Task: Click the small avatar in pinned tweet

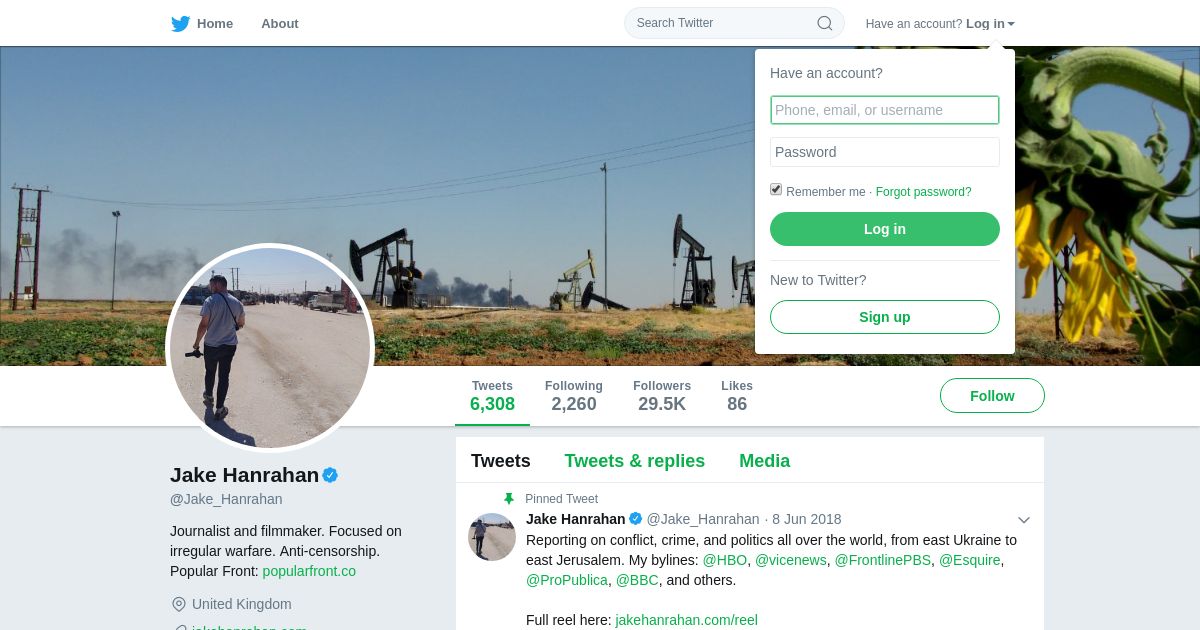Action: 492,537
